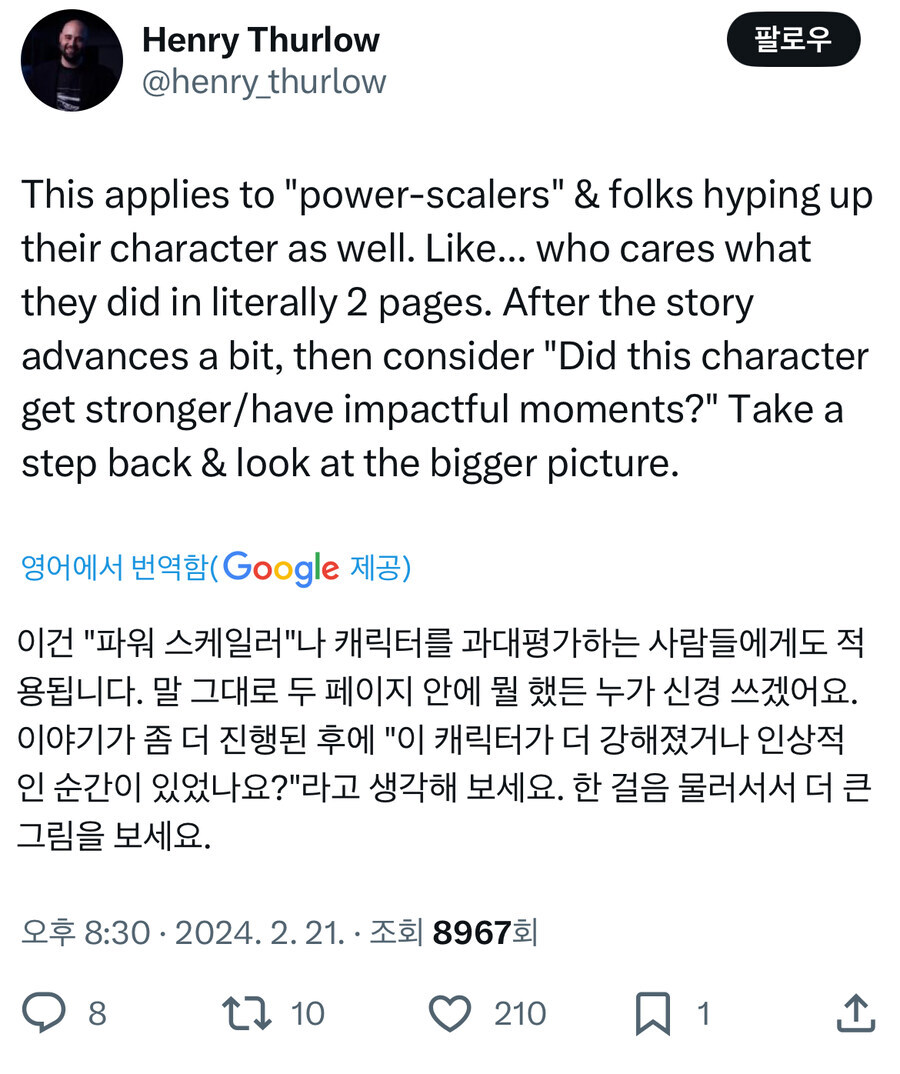This screenshot has height=1074, width=900.
Task: Open the share upload icon
Action: 855,1013
